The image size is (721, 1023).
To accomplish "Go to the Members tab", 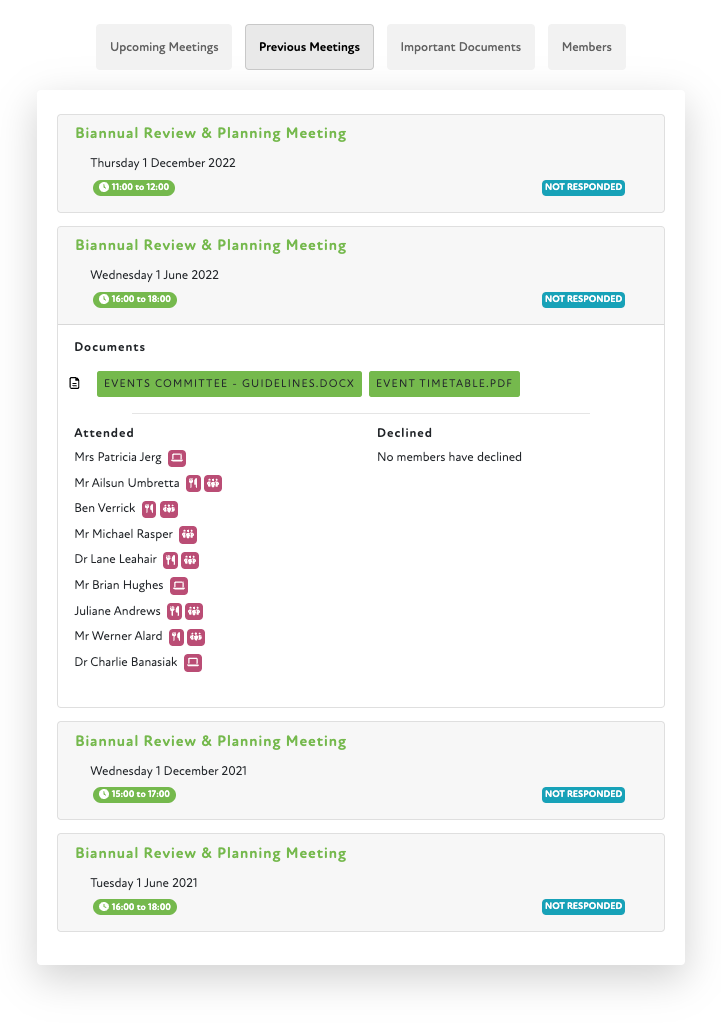I will point(586,47).
